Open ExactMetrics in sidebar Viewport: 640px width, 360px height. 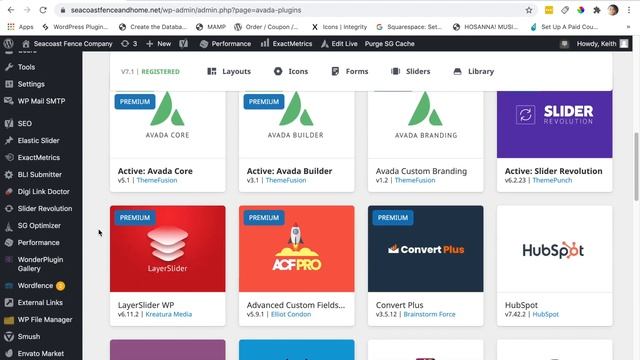[x=38, y=158]
